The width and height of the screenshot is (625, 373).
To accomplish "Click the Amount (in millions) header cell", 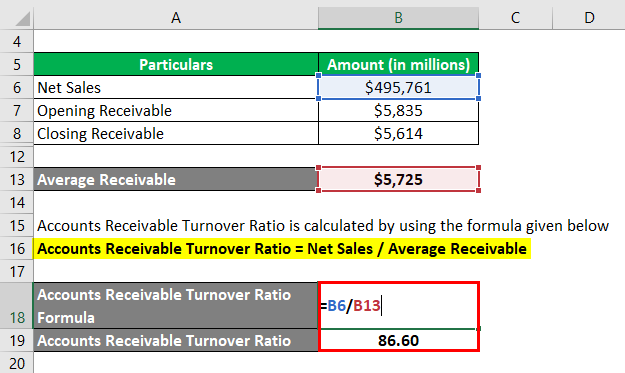I will pos(398,64).
